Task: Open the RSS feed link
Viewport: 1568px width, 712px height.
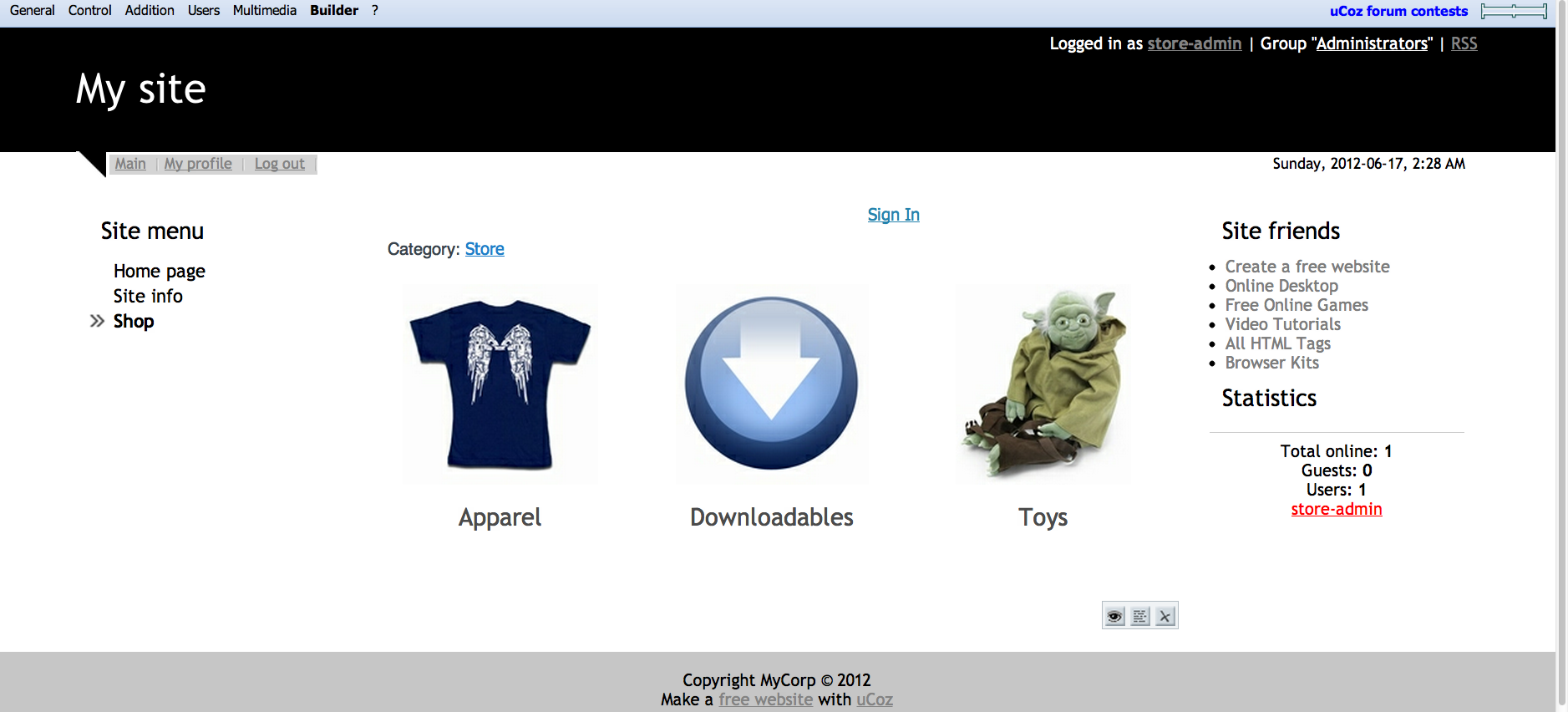Action: [1464, 43]
